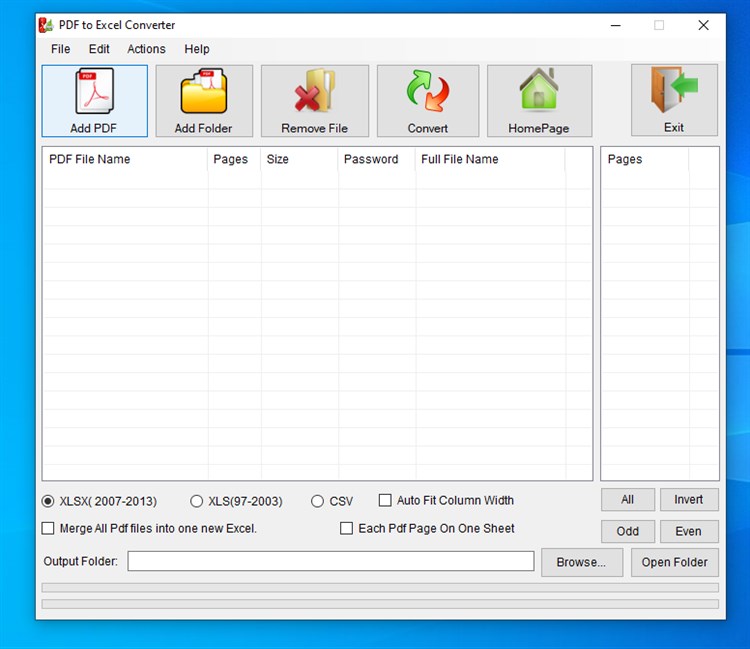This screenshot has height=649, width=750.
Task: Click the upper progress bar
Action: tap(380, 588)
